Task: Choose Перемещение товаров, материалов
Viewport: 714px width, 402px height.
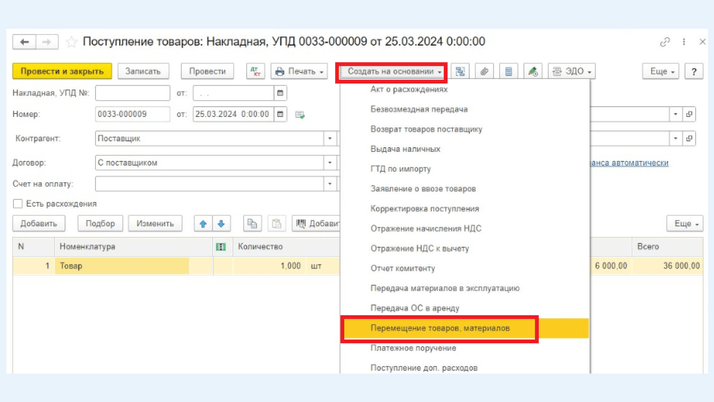Action: (x=465, y=328)
